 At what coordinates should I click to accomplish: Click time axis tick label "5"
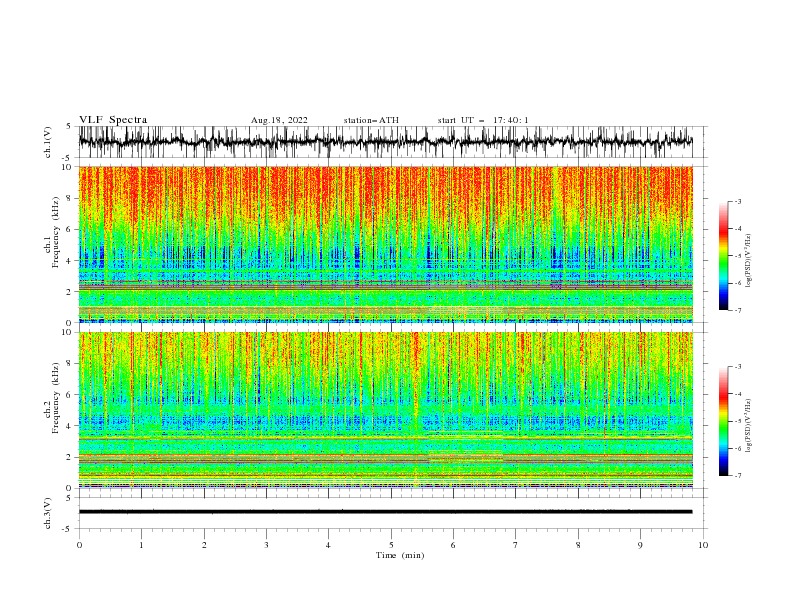[x=391, y=545]
